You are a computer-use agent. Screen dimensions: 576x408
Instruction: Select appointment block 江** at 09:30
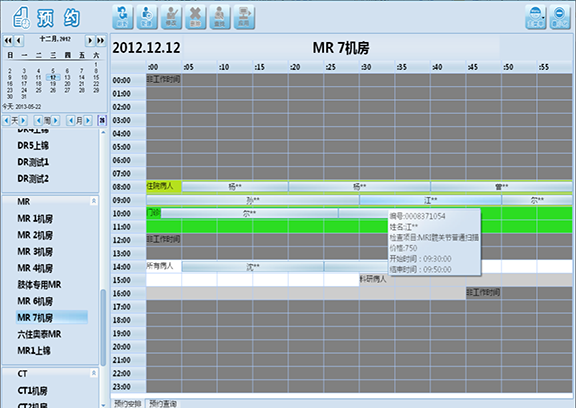pyautogui.click(x=431, y=200)
